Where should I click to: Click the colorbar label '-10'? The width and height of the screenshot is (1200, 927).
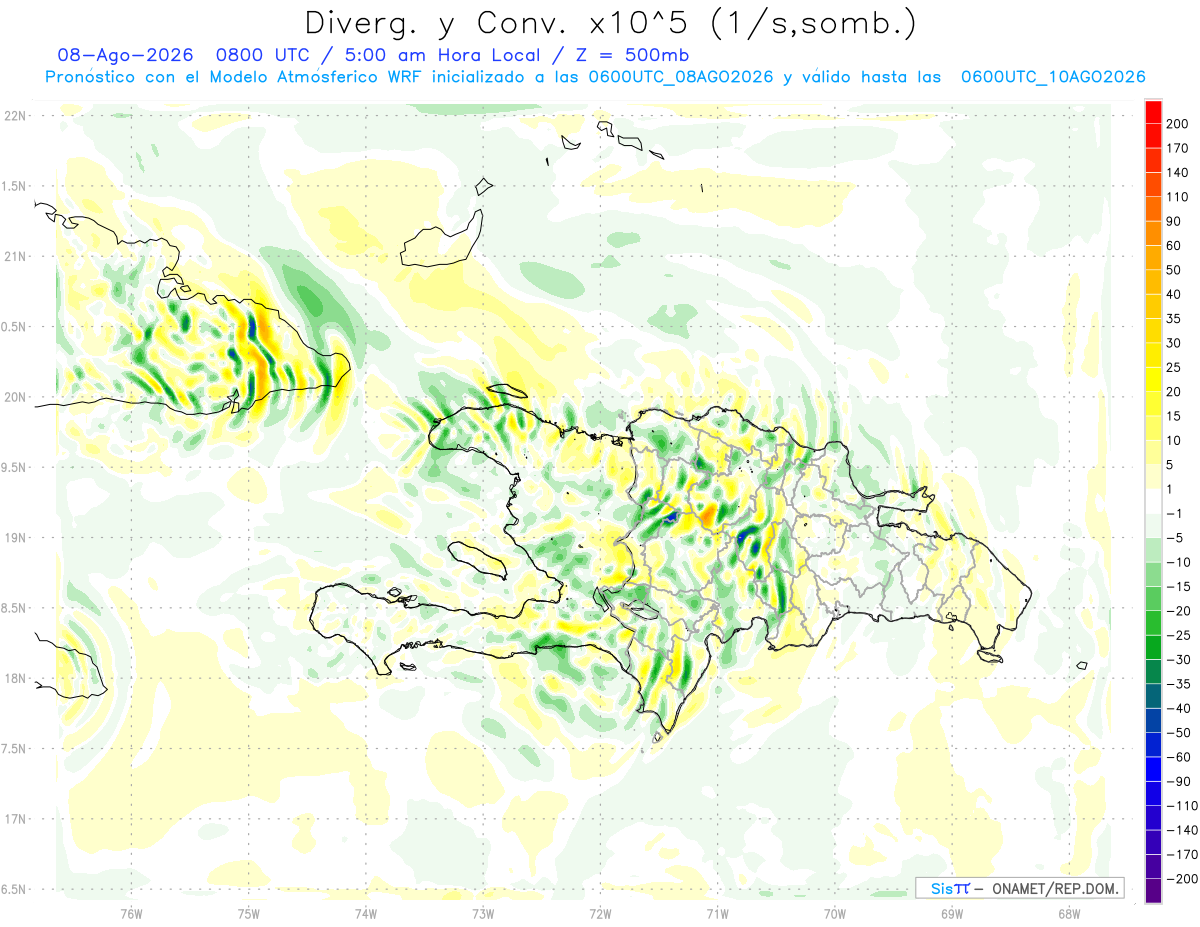click(1178, 562)
